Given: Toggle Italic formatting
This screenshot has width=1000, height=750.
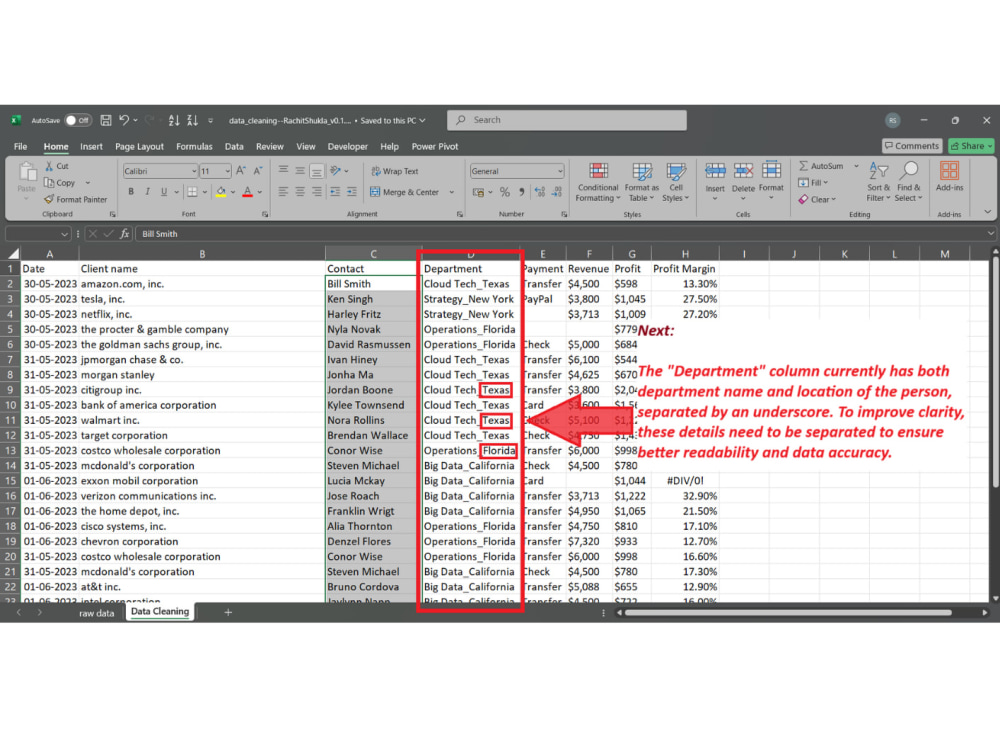Looking at the screenshot, I should (147, 192).
